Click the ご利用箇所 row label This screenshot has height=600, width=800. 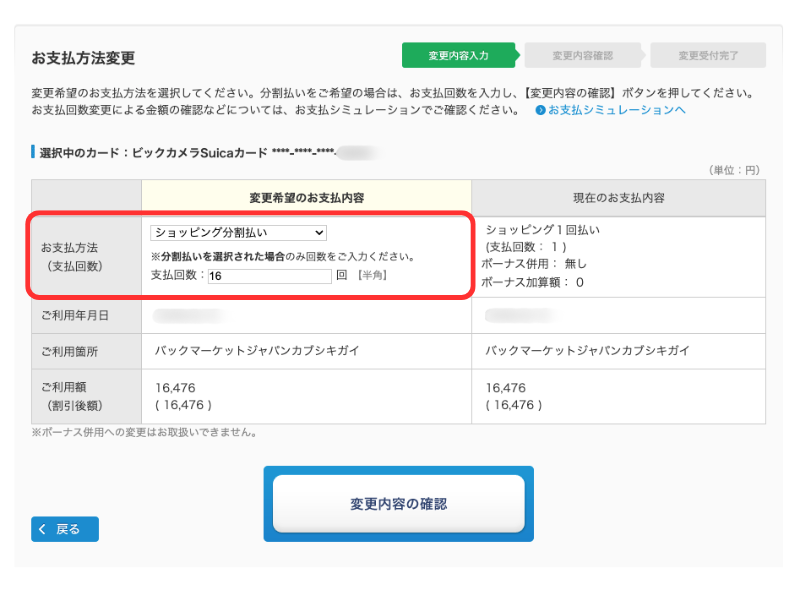pos(69,351)
